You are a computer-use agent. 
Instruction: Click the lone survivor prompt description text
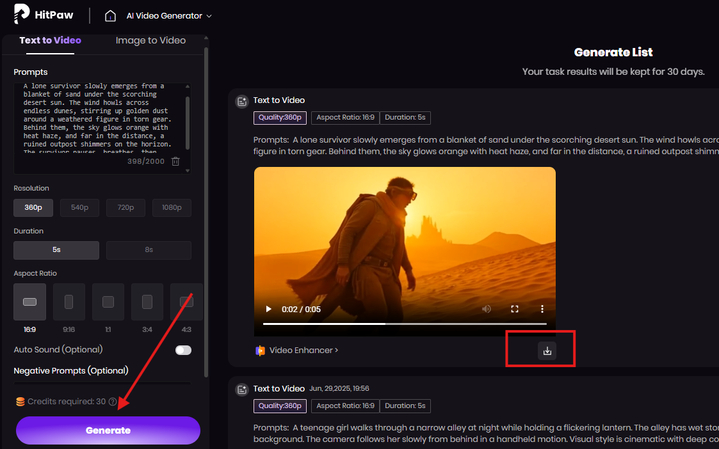click(486, 145)
